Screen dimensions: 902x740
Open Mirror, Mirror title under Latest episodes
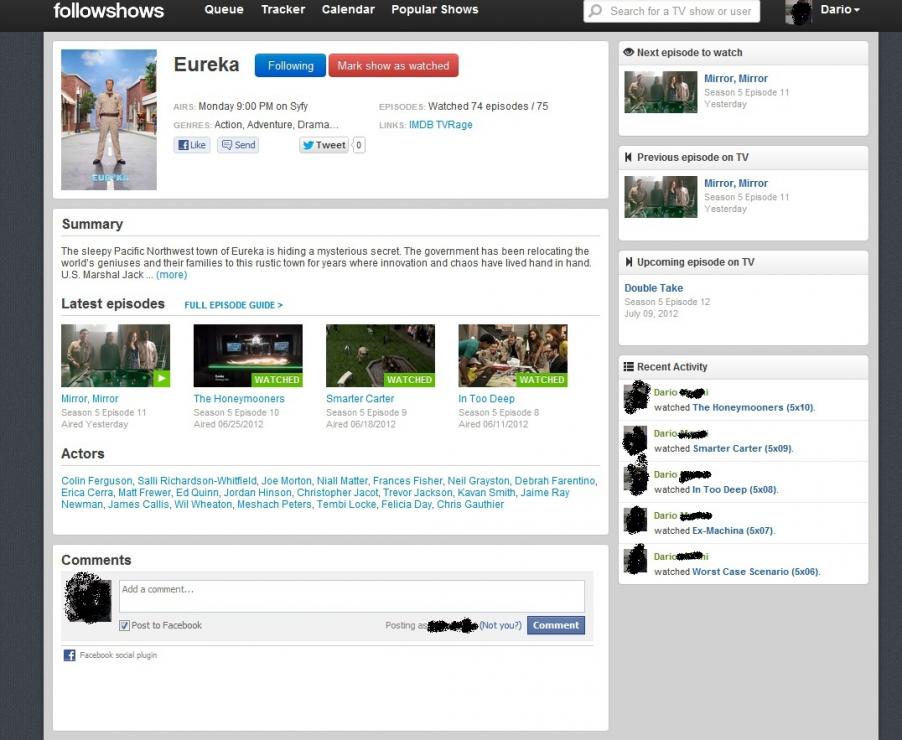[x=90, y=399]
